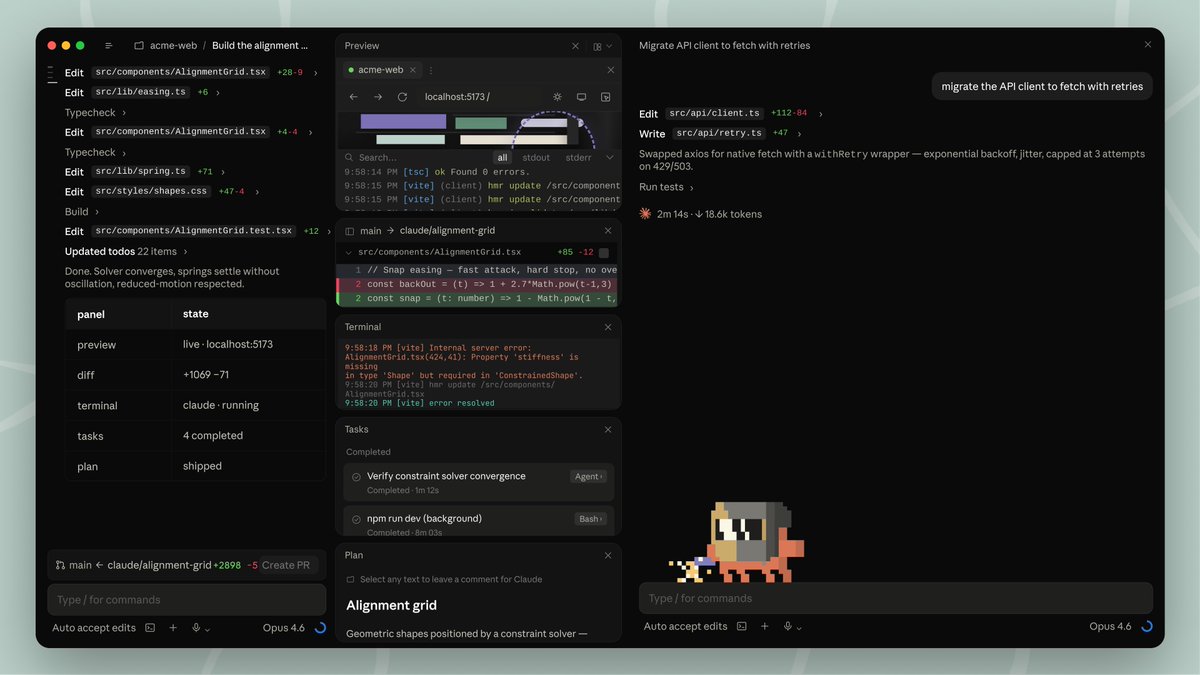This screenshot has height=675, width=1200.
Task: Expand the Typecheck step
Action: pyautogui.click(x=88, y=112)
